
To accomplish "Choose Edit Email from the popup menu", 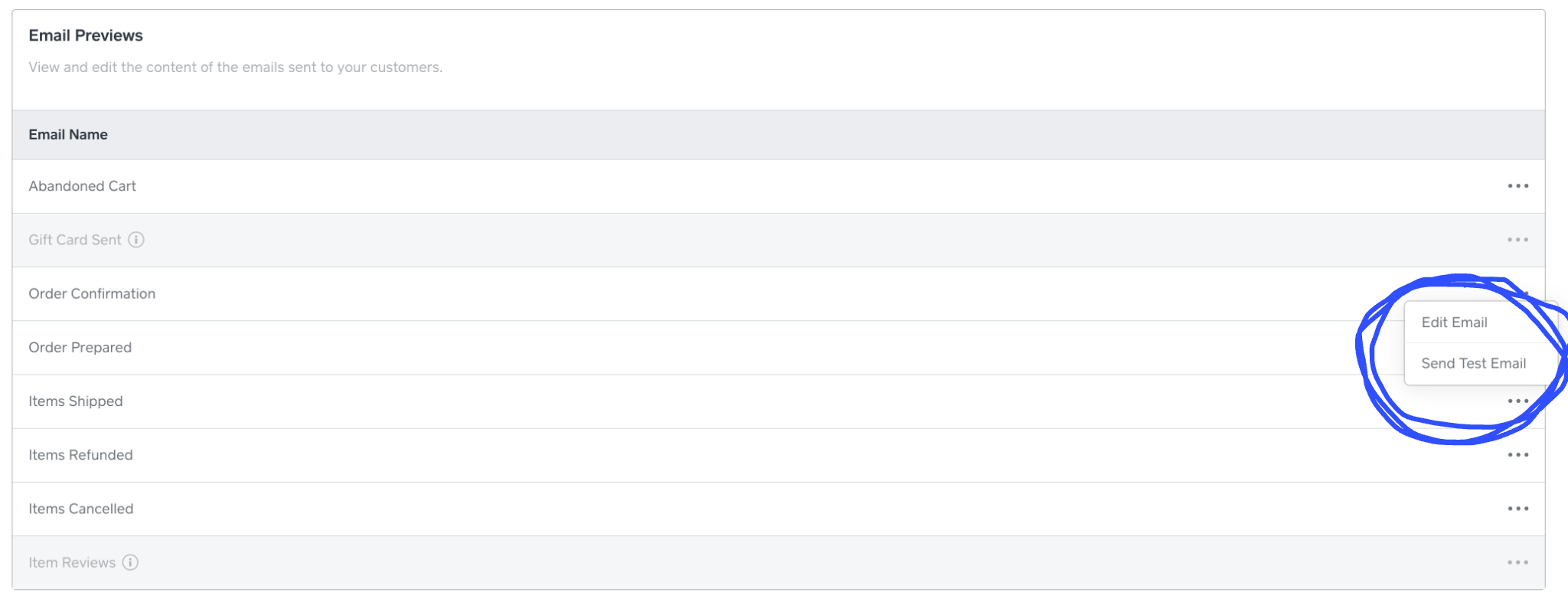I will click(1454, 323).
